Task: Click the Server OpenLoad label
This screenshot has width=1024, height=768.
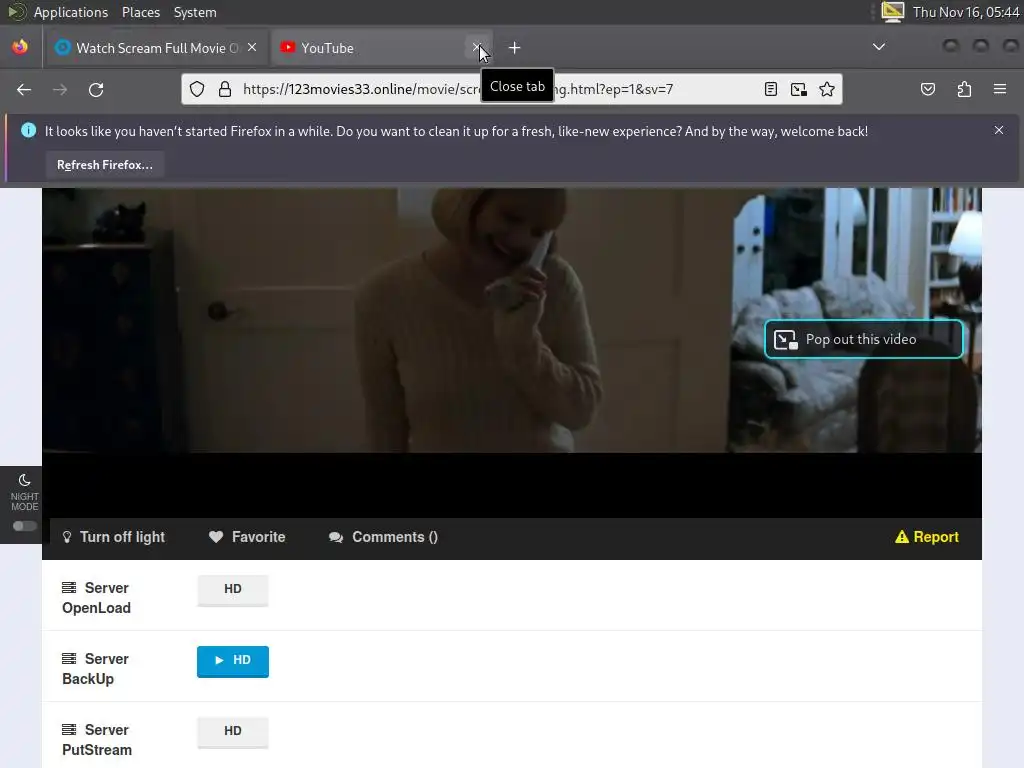Action: (96, 598)
